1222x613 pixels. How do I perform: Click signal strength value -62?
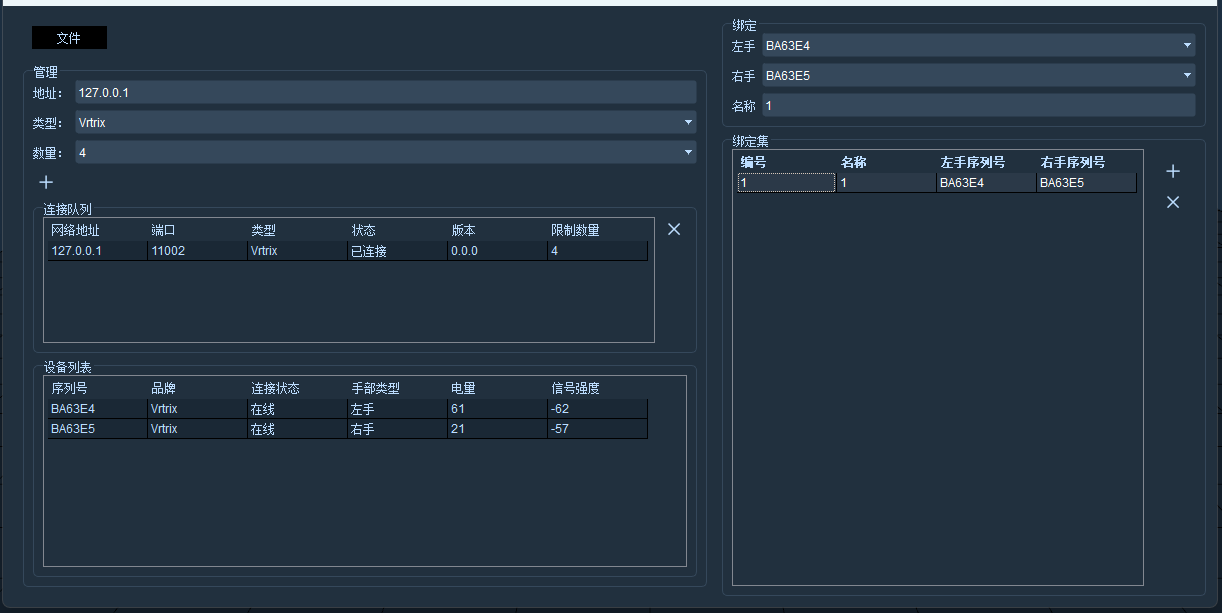click(597, 409)
